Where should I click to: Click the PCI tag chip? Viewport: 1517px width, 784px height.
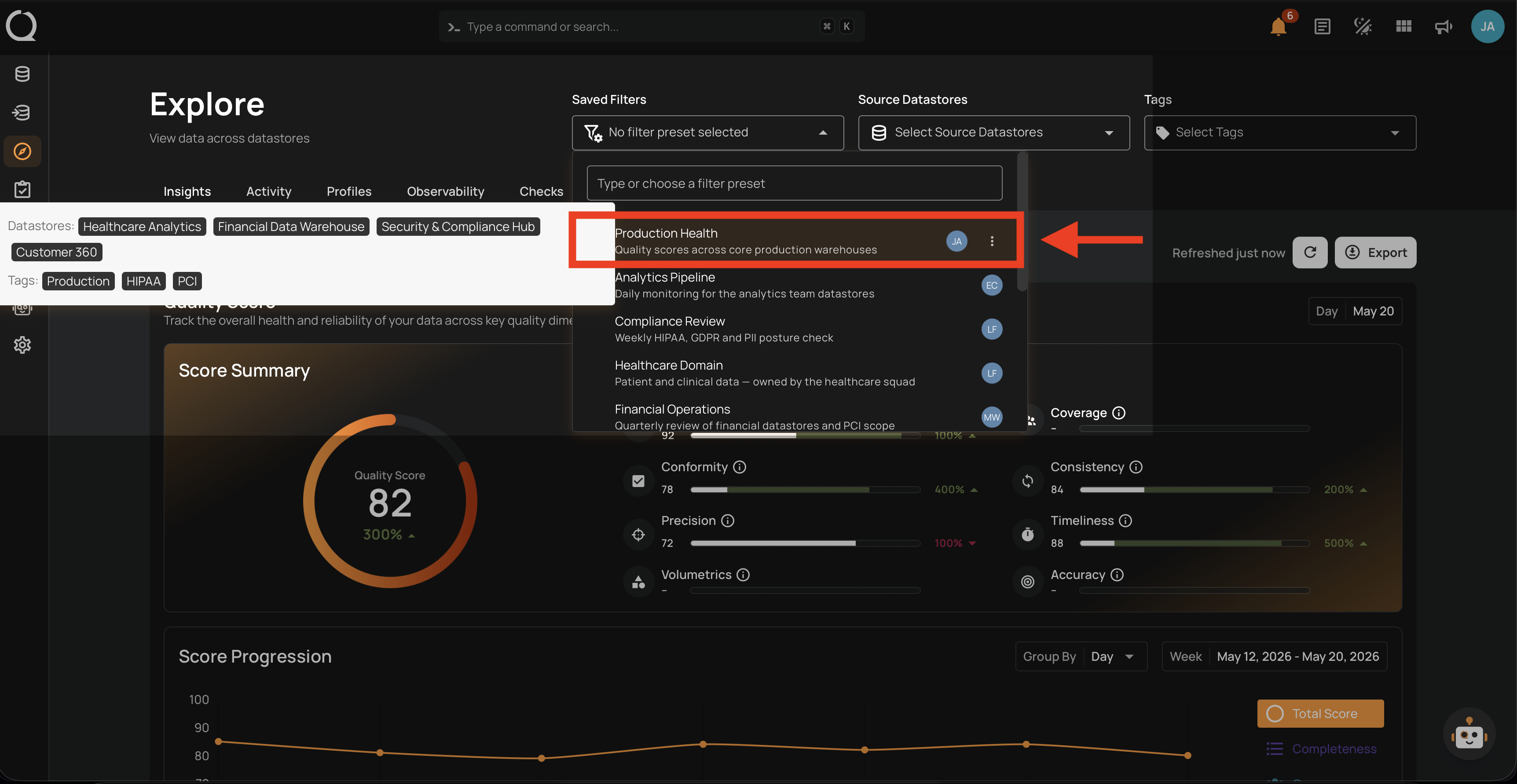coord(187,281)
